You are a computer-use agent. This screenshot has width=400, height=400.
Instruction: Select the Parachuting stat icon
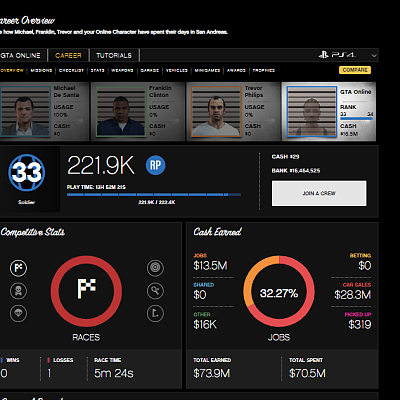[x=18, y=313]
